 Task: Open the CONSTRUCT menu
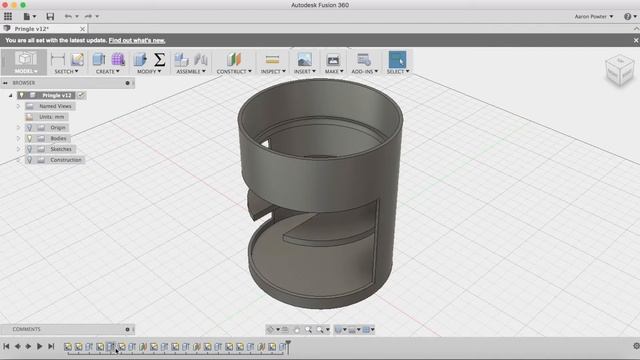[234, 71]
